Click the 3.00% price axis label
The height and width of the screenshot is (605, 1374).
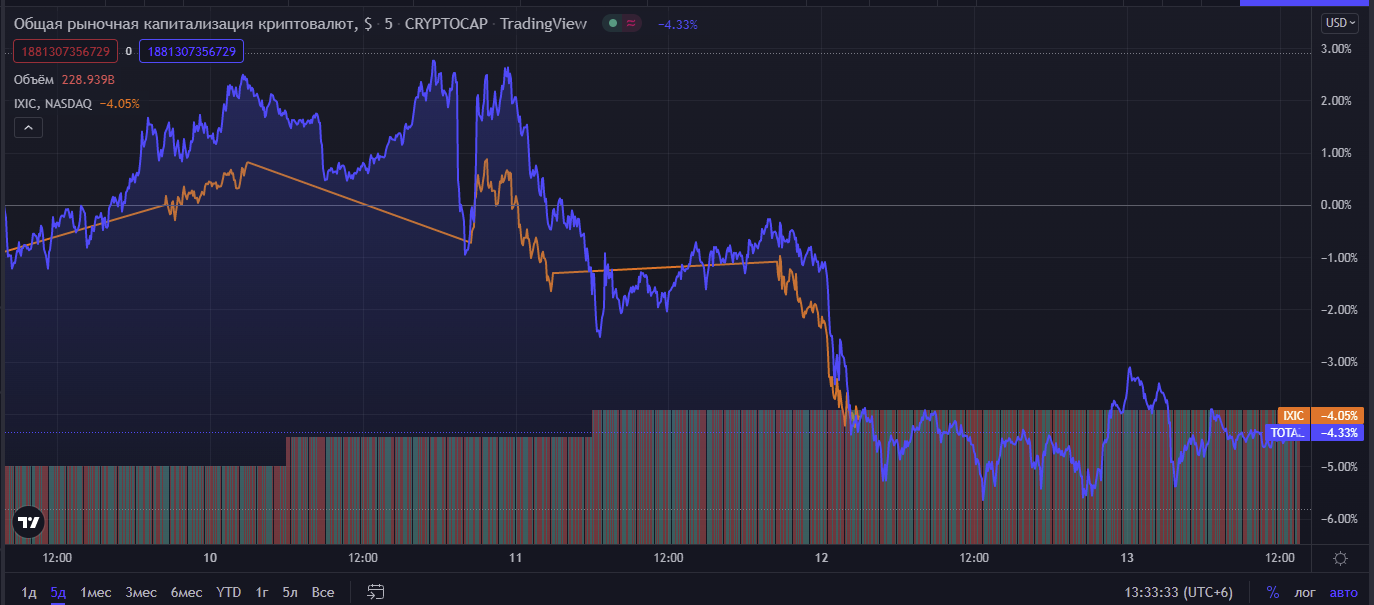pos(1336,48)
